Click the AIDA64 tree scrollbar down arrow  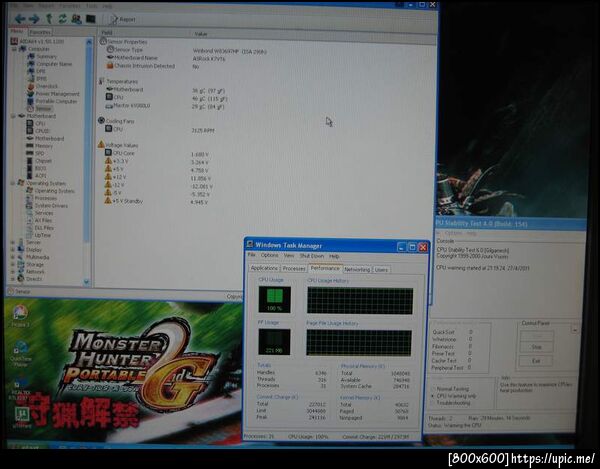(86, 282)
